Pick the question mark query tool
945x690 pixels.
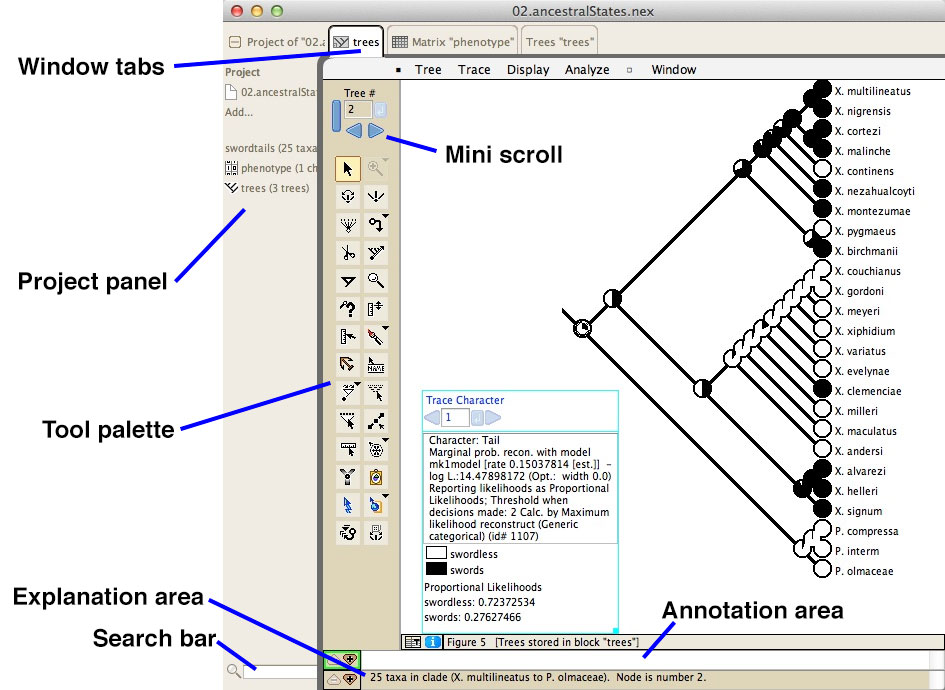tap(347, 309)
